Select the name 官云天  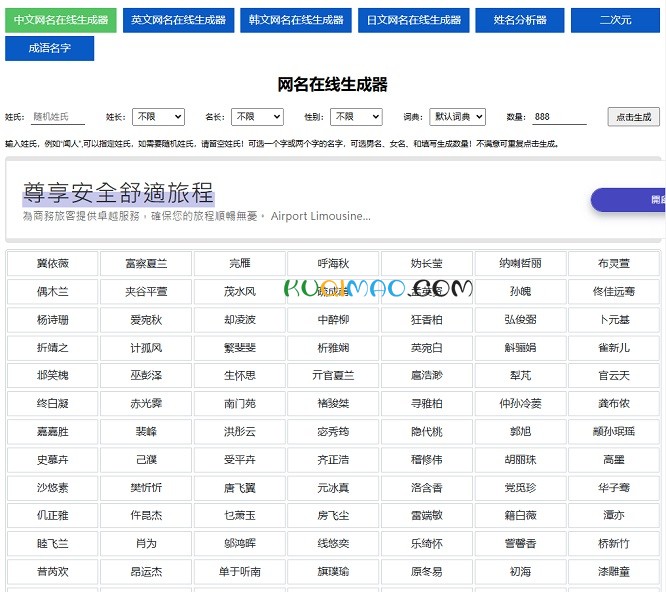click(x=614, y=375)
